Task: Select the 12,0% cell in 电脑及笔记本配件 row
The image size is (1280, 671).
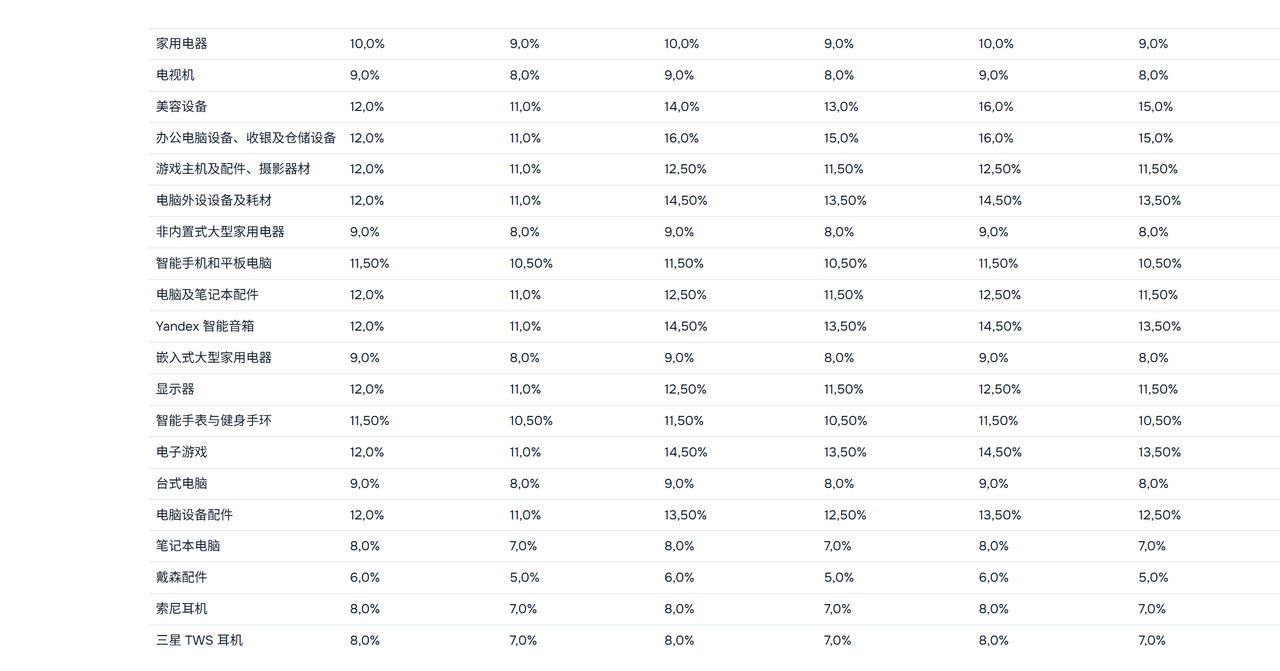Action: (x=367, y=295)
